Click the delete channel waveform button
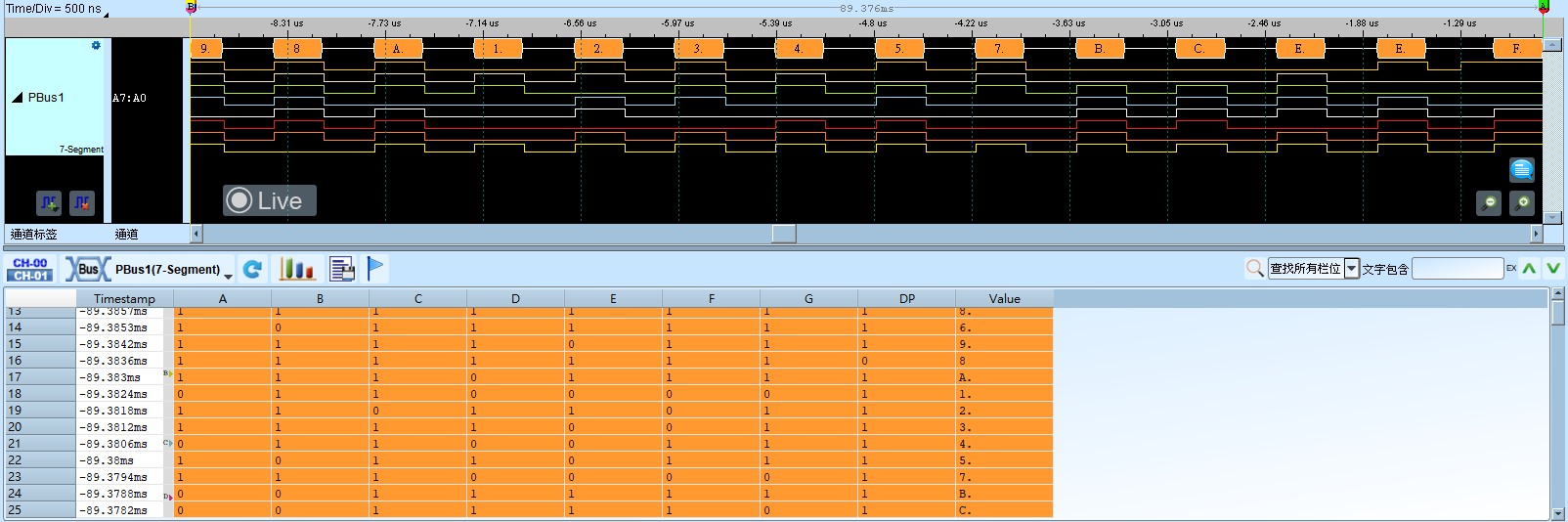The height and width of the screenshot is (522, 1568). tap(83, 202)
